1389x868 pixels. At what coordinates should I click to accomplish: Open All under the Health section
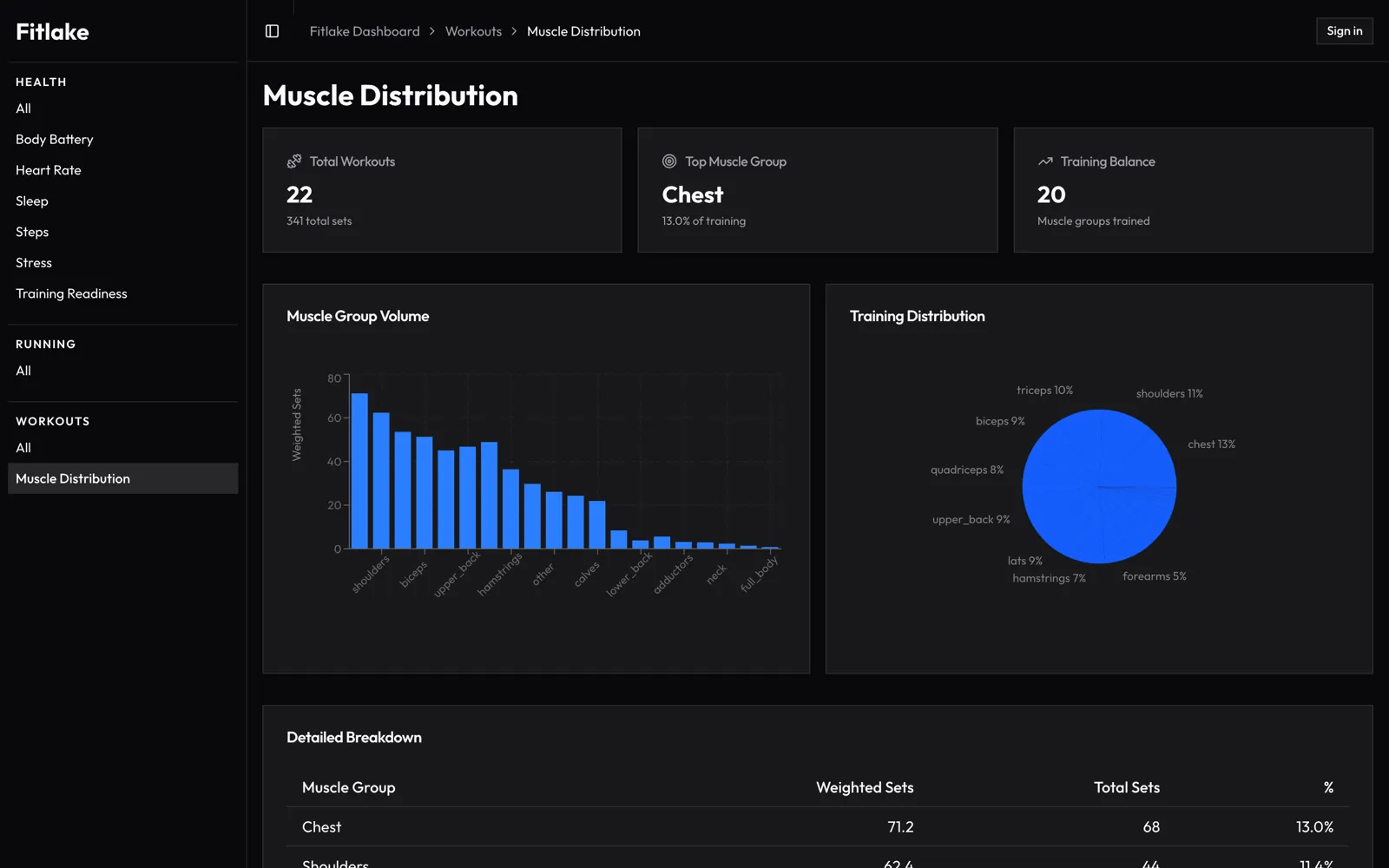pos(122,108)
